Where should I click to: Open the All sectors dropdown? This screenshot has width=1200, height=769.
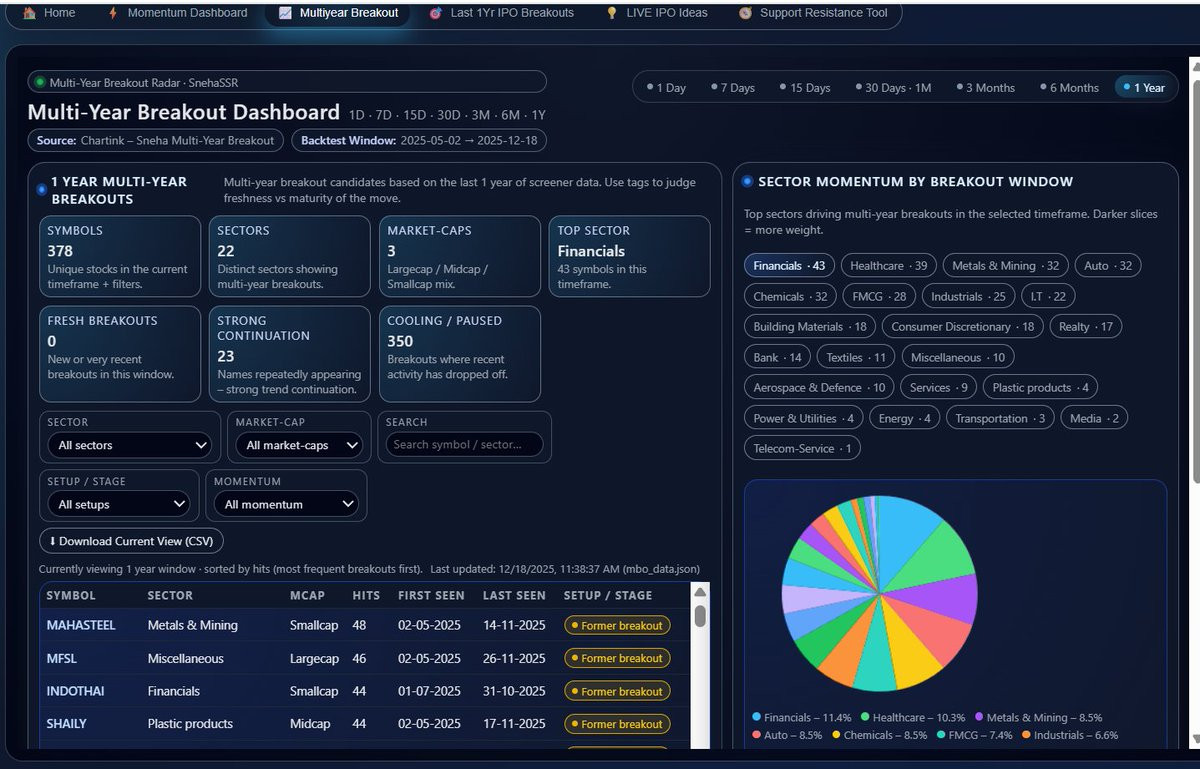(130, 445)
